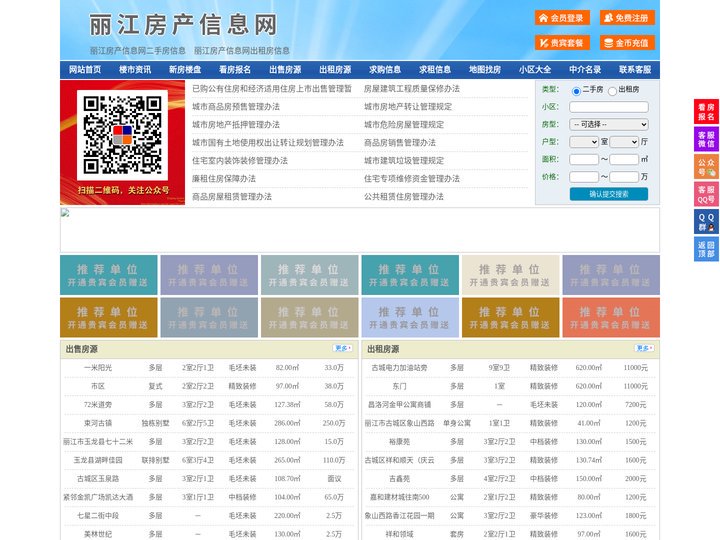
Task: Open the 厅 hall count dropdown
Action: pos(624,142)
